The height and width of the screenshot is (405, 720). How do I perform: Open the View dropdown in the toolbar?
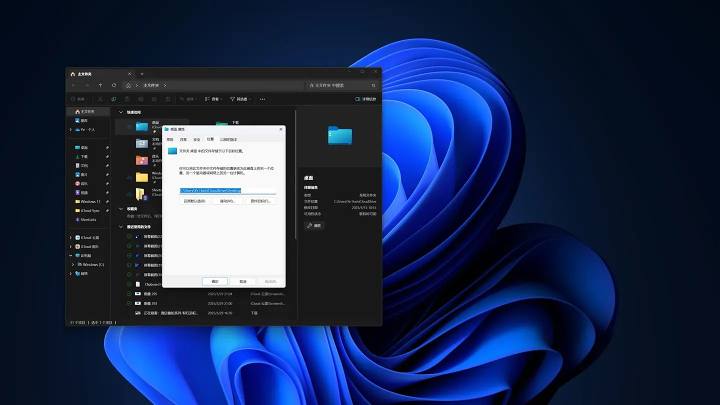213,99
